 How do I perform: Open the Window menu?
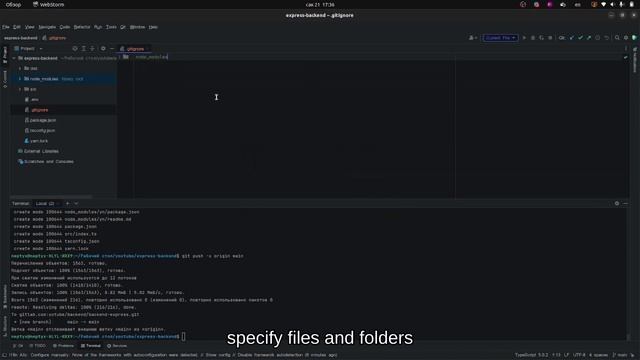(137, 27)
